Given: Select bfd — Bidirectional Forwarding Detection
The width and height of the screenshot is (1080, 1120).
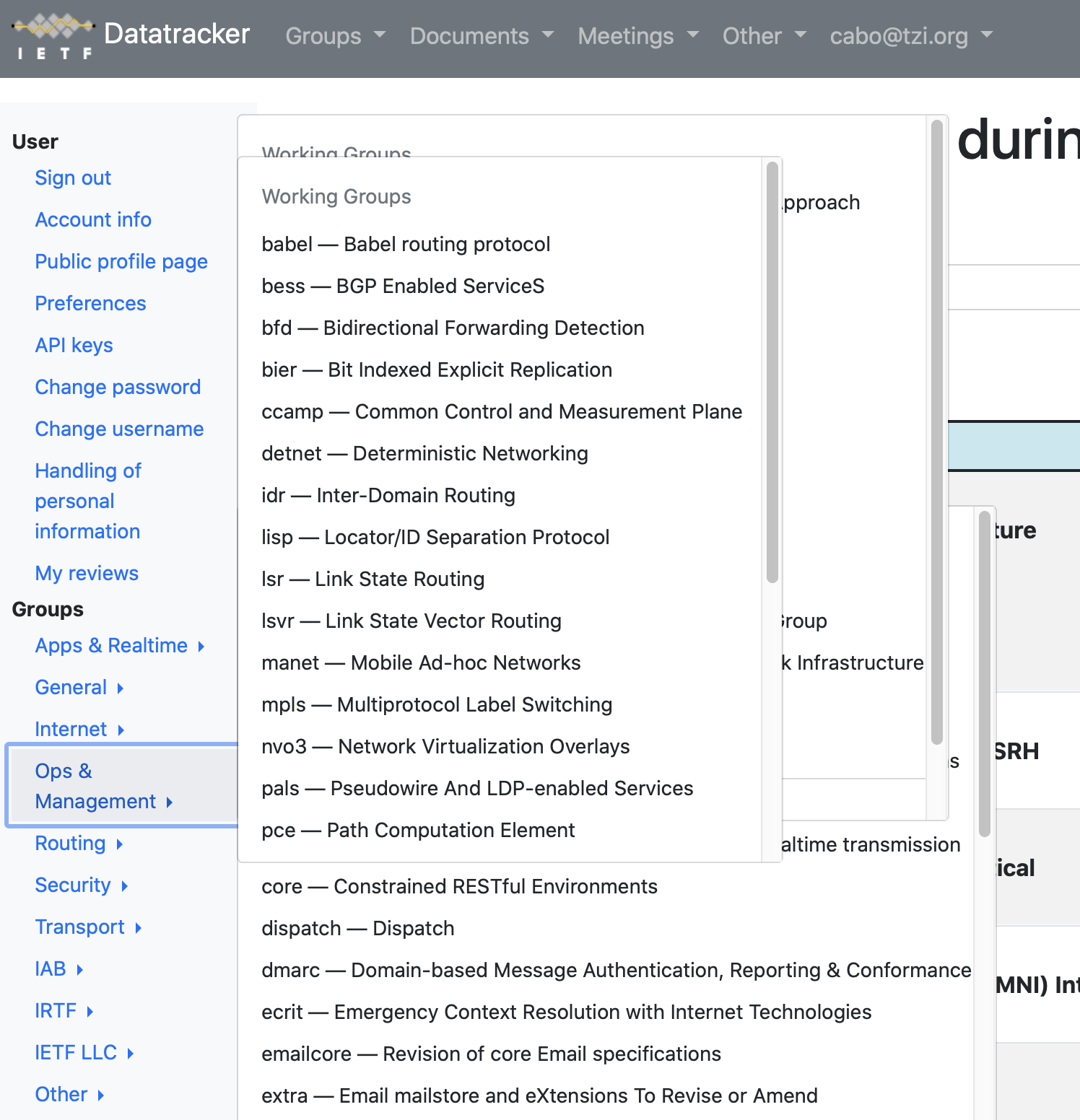Looking at the screenshot, I should click(x=453, y=328).
